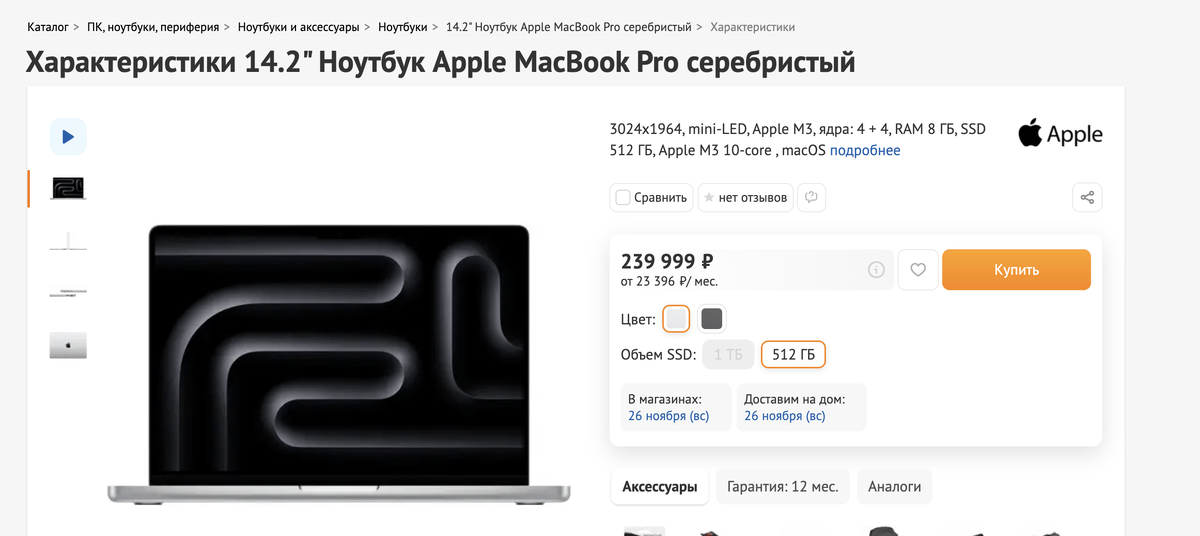Open the Apple brand logo

[x=1060, y=134]
